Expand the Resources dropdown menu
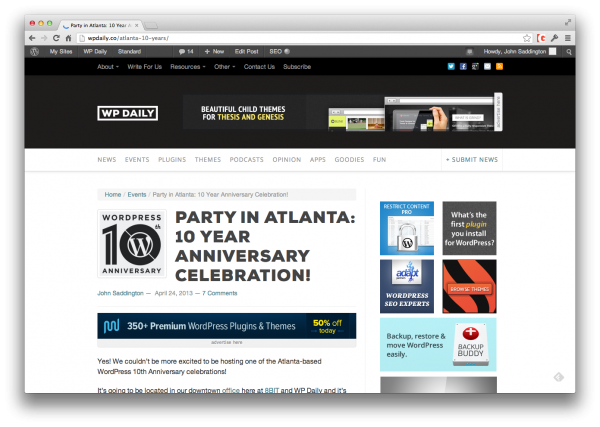The width and height of the screenshot is (600, 427). click(x=188, y=67)
